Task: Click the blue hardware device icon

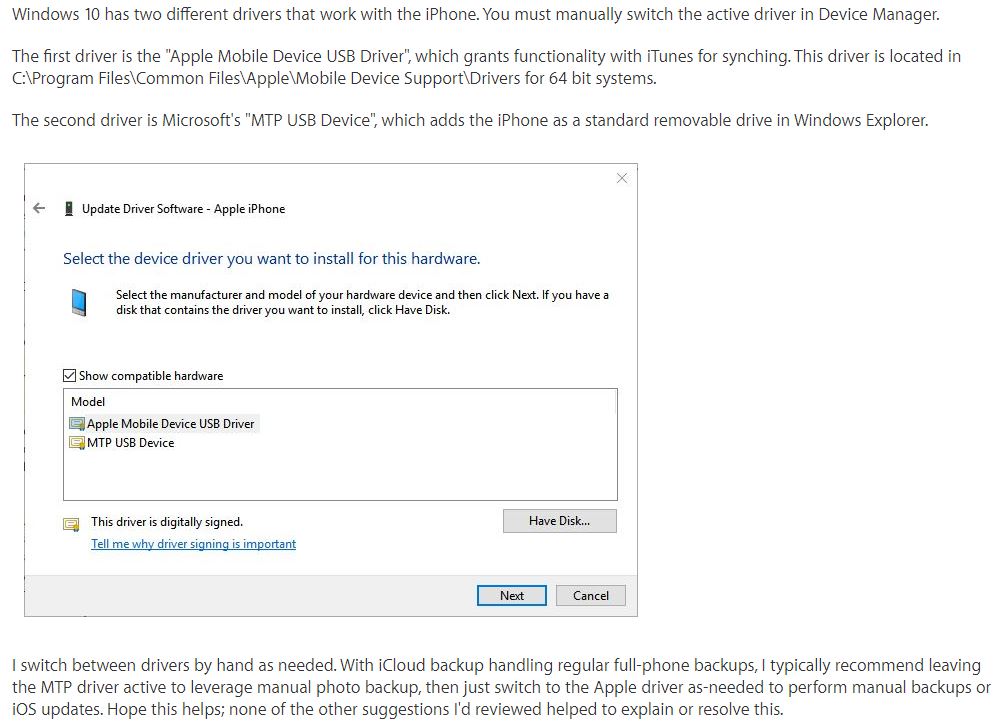Action: (x=79, y=302)
